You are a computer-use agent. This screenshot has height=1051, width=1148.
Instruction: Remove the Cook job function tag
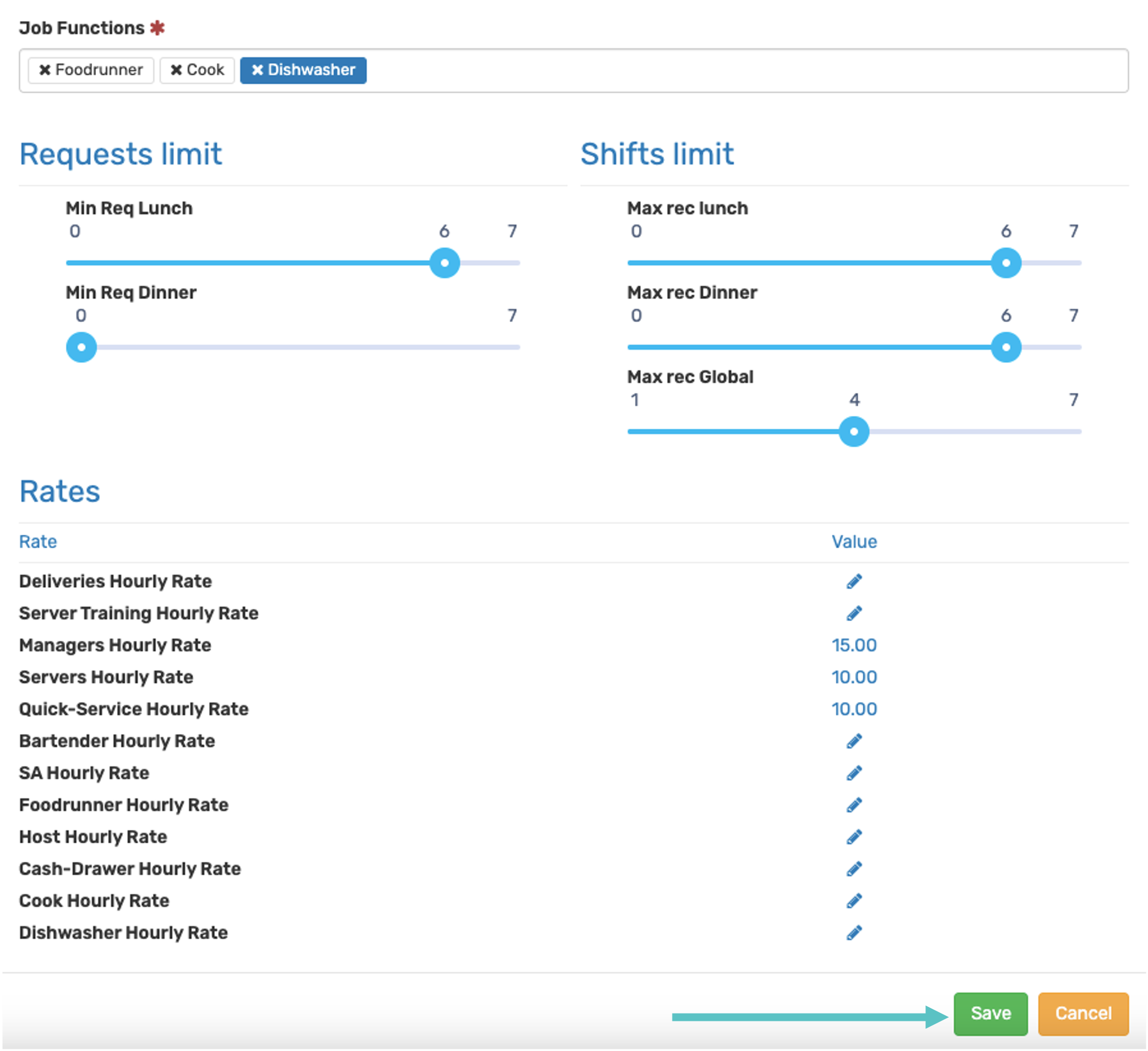point(176,70)
